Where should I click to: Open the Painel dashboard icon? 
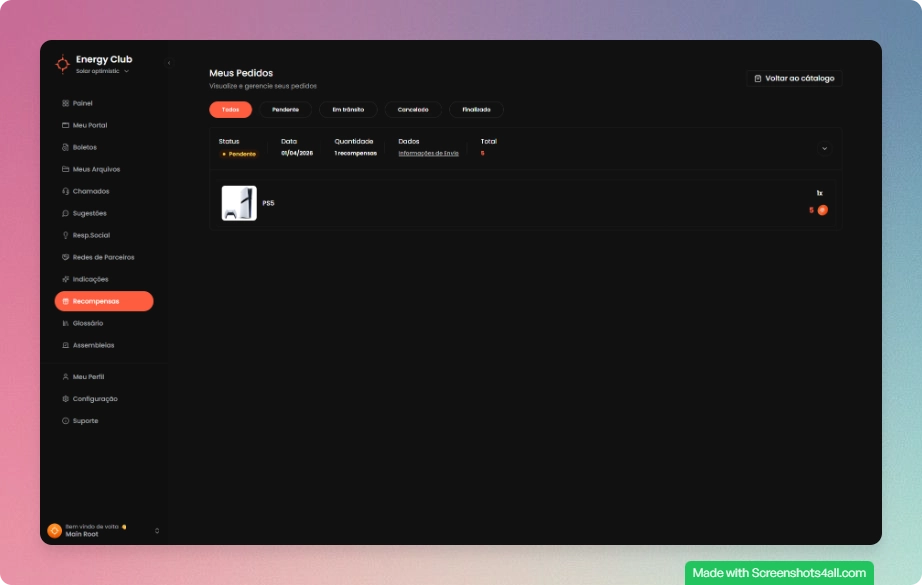coord(65,103)
